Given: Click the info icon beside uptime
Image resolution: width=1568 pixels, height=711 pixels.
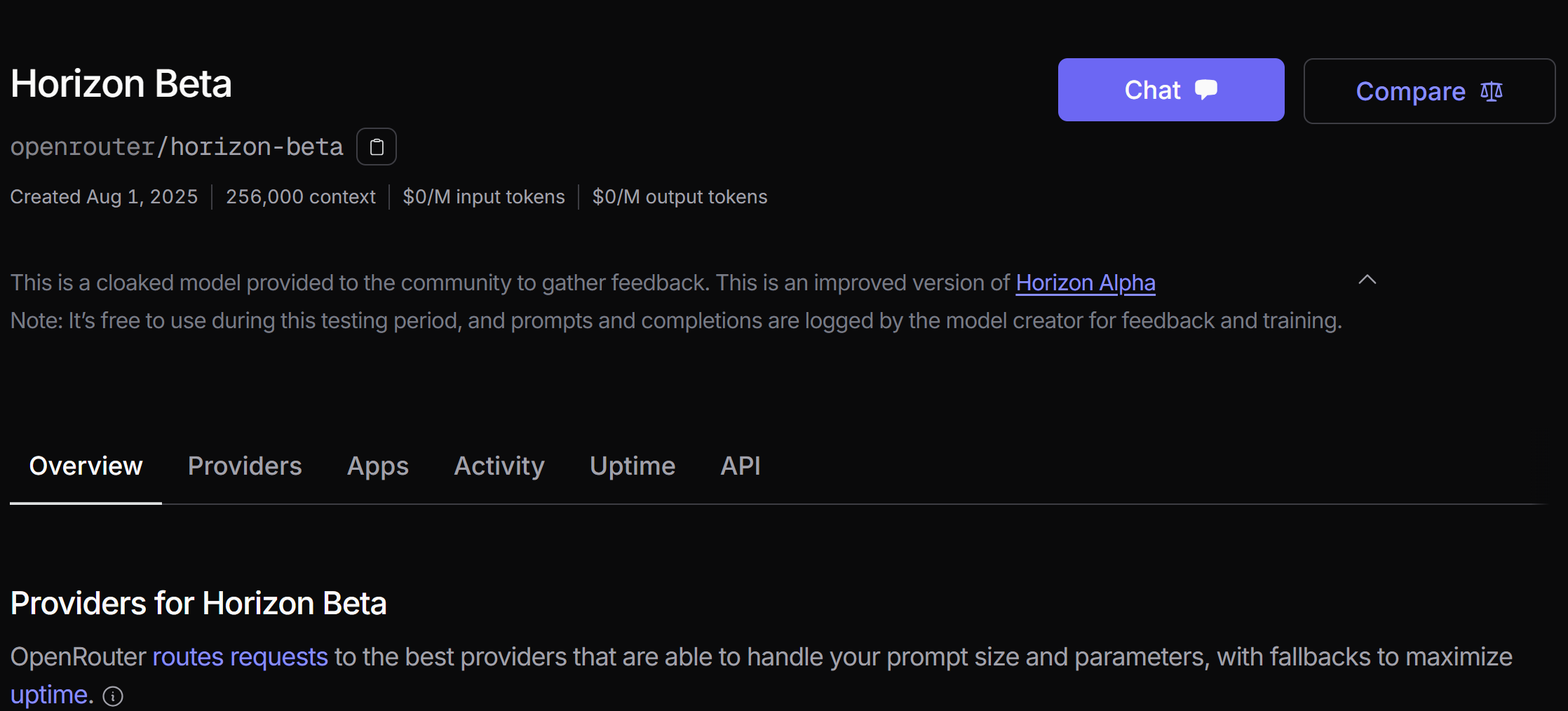Looking at the screenshot, I should pyautogui.click(x=113, y=696).
